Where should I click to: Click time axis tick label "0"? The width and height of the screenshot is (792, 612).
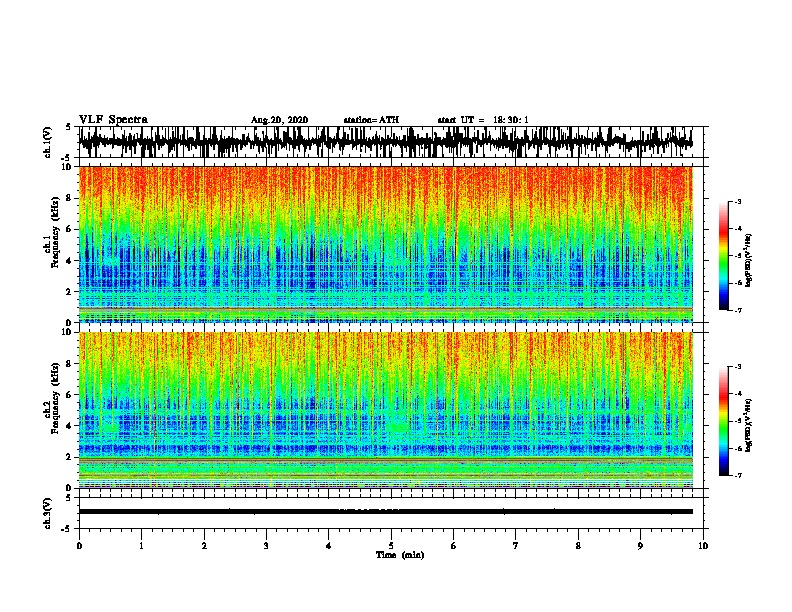point(79,546)
